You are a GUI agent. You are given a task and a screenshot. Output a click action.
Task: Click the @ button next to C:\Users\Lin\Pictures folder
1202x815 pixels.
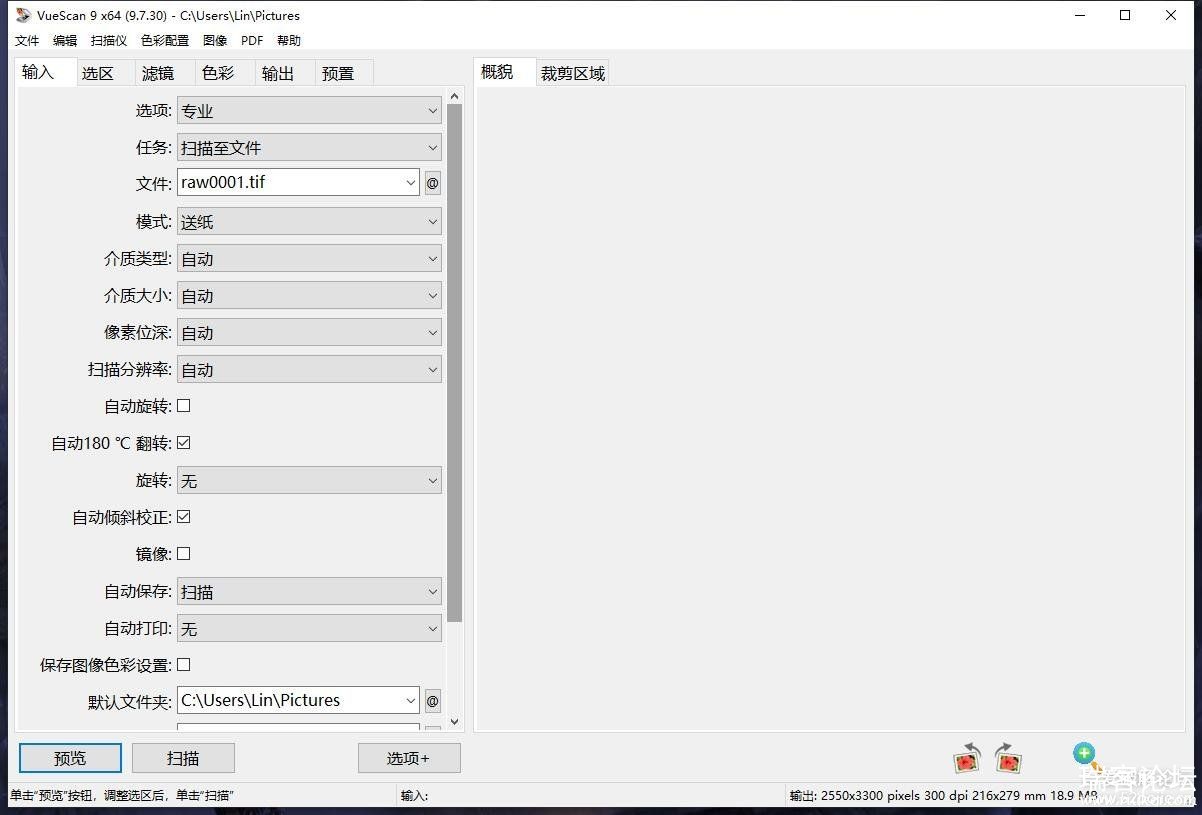(x=432, y=700)
